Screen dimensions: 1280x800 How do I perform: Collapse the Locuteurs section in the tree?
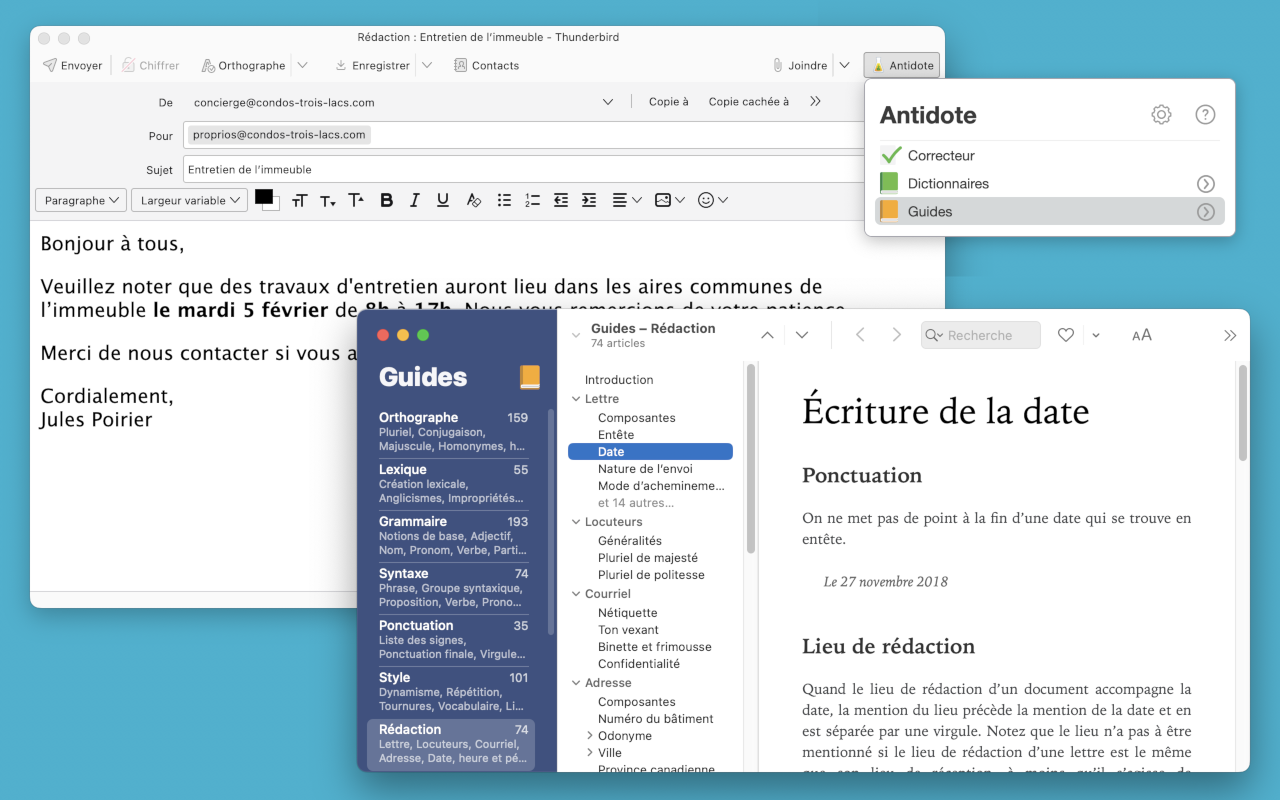(577, 522)
